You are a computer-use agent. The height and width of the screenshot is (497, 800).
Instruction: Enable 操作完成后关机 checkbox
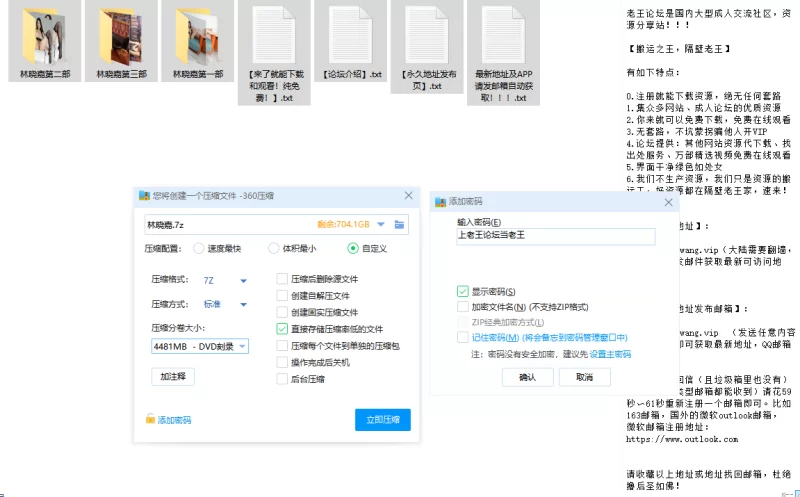[x=282, y=362]
